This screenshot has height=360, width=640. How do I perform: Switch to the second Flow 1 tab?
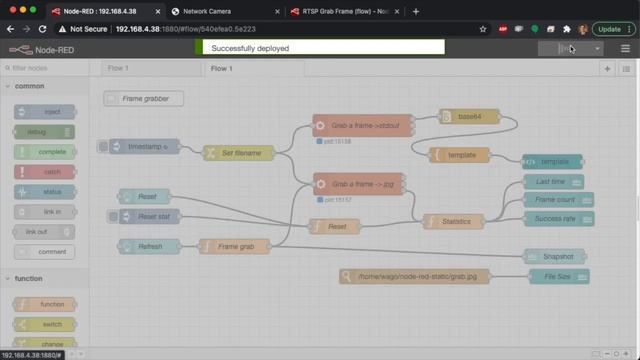[254, 69]
